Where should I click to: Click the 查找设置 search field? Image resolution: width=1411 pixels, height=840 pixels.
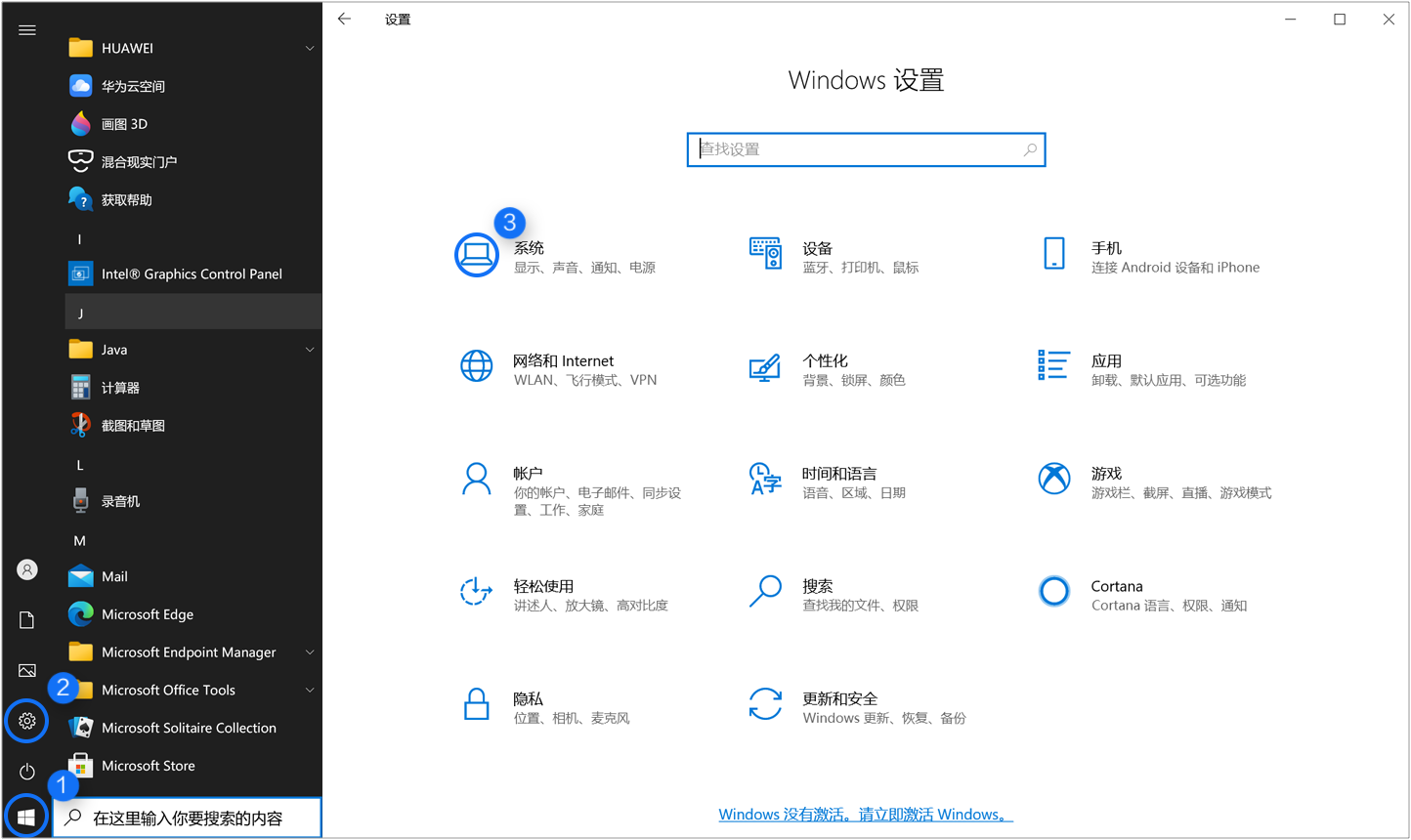point(866,149)
